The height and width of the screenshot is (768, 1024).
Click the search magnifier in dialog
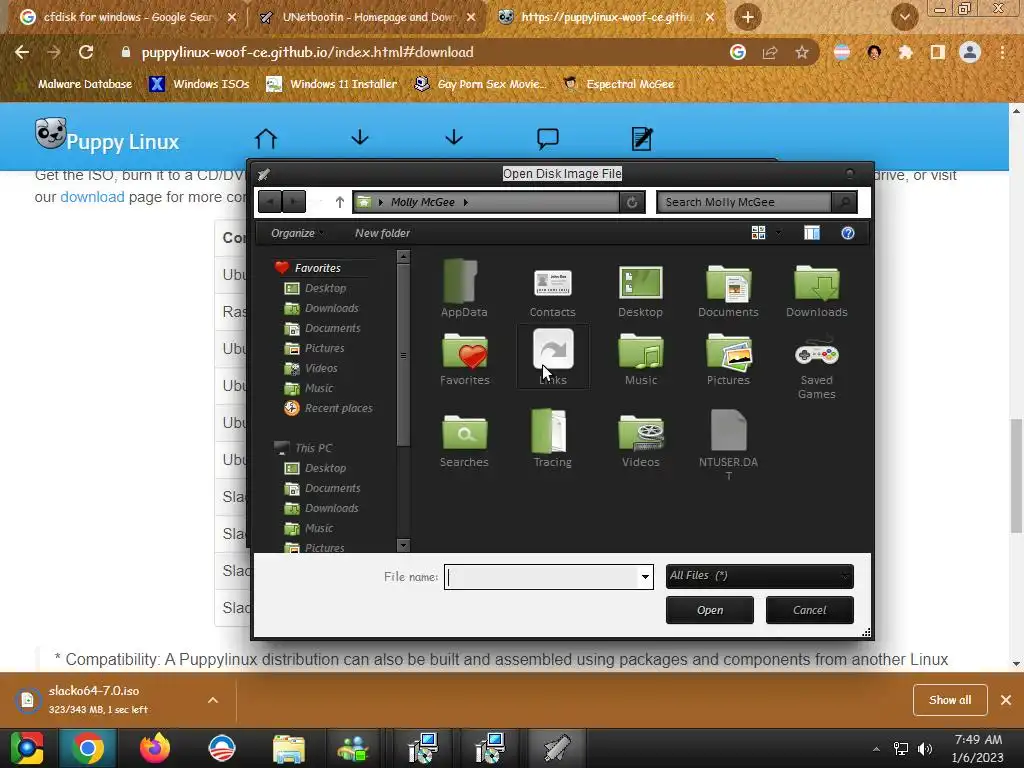click(844, 202)
